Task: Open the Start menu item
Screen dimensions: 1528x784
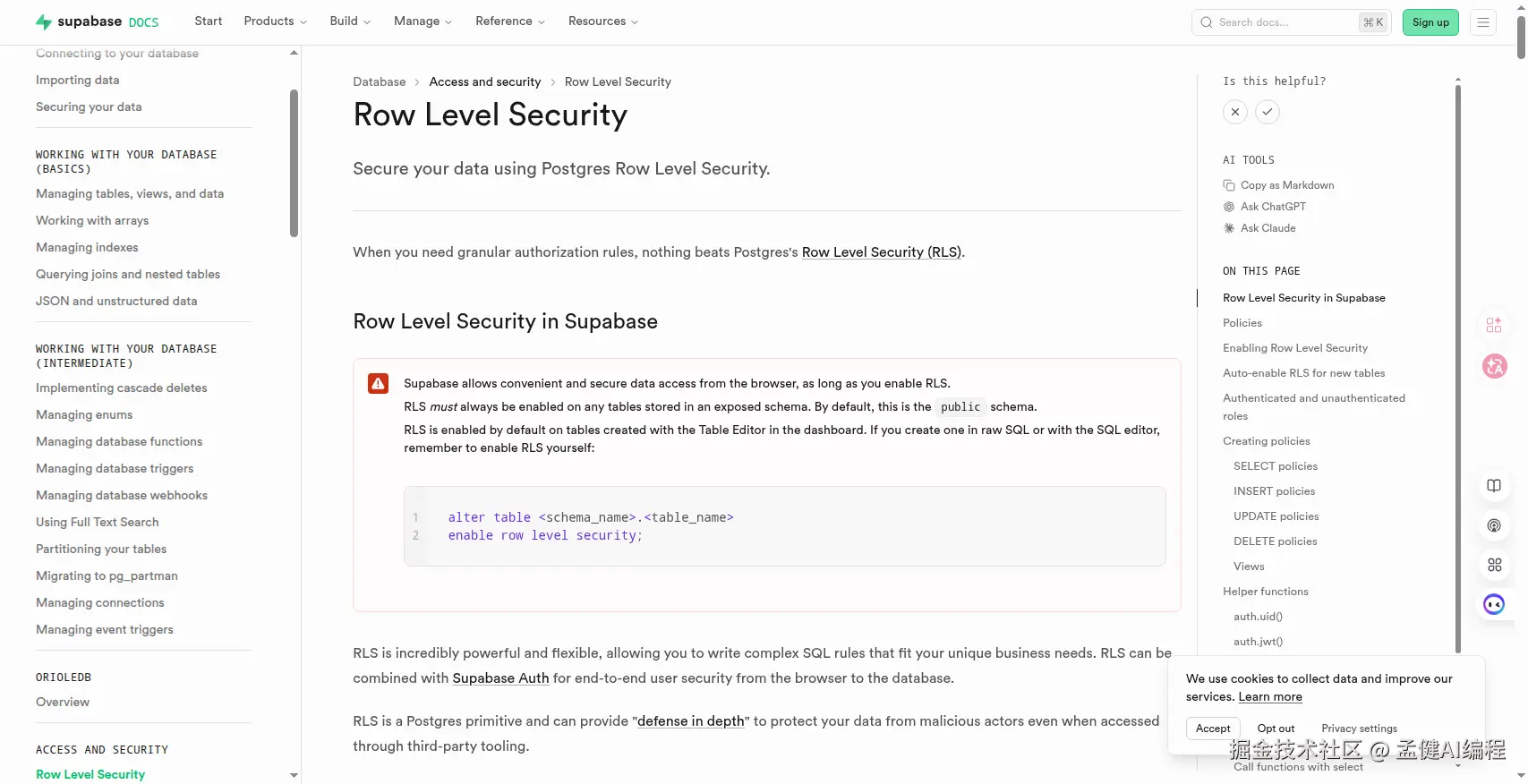Action: (x=209, y=21)
